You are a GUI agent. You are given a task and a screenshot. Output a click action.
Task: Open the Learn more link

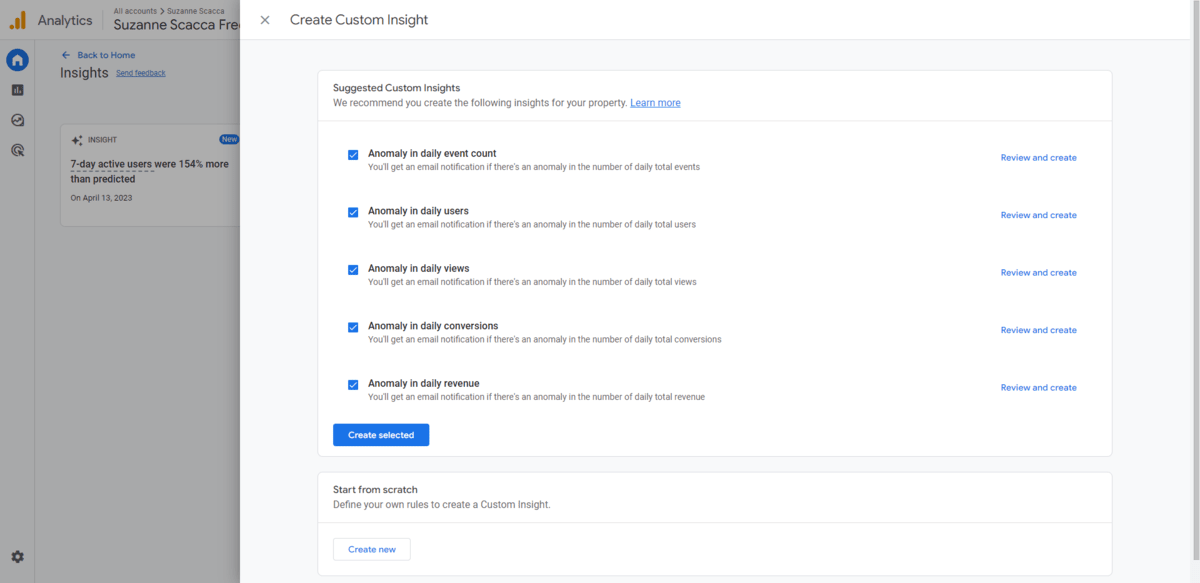click(x=655, y=103)
